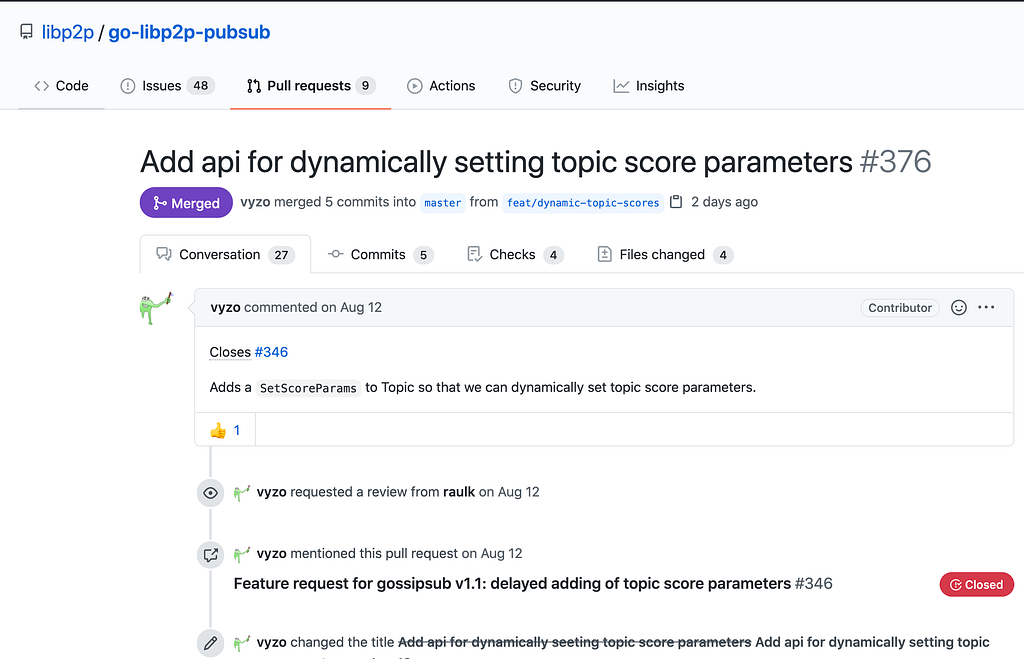Open the Checks tab
This screenshot has height=659, width=1024.
click(x=514, y=255)
